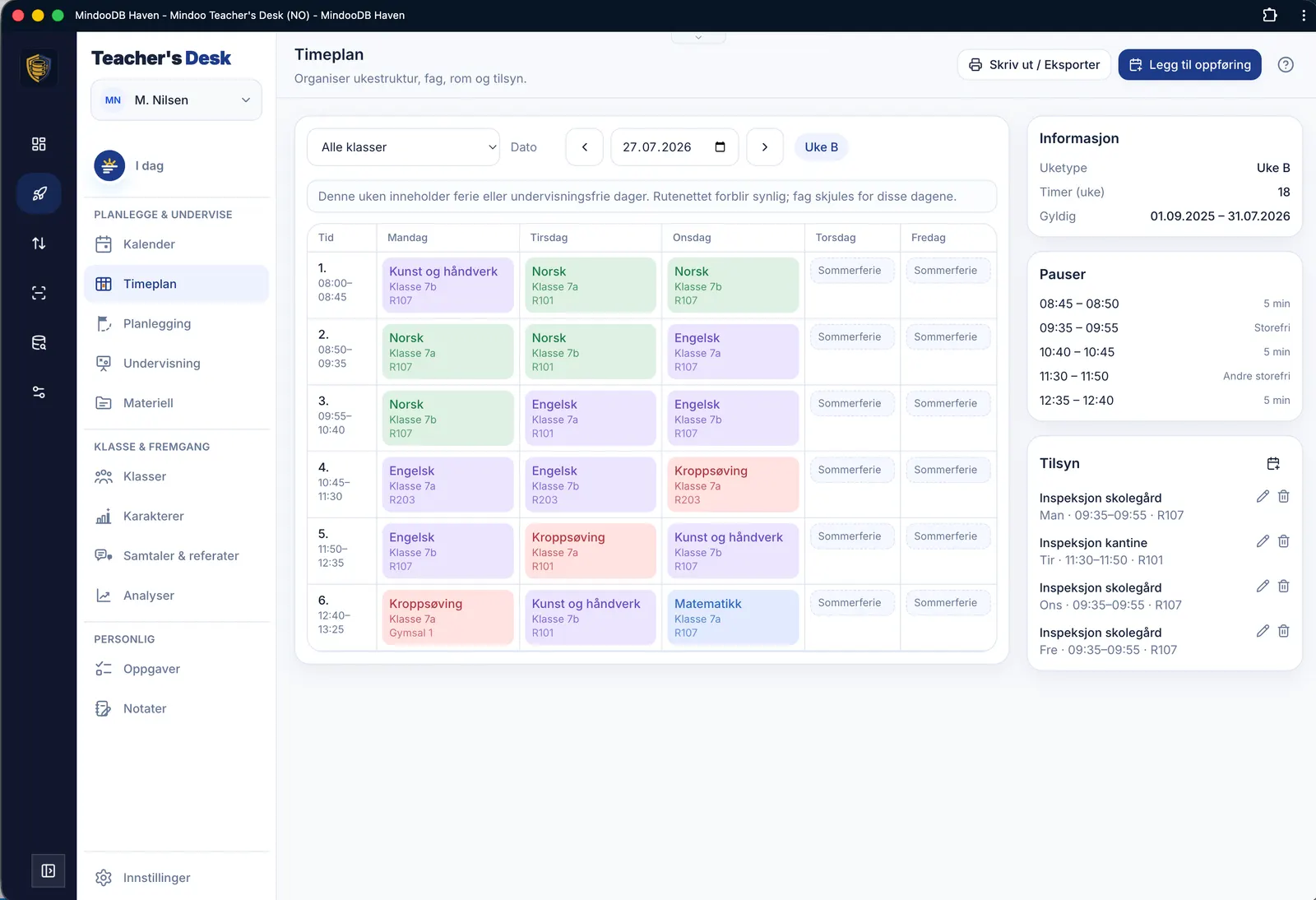Open Samtaler & referater in the sidebar
1316x900 pixels.
(177, 556)
